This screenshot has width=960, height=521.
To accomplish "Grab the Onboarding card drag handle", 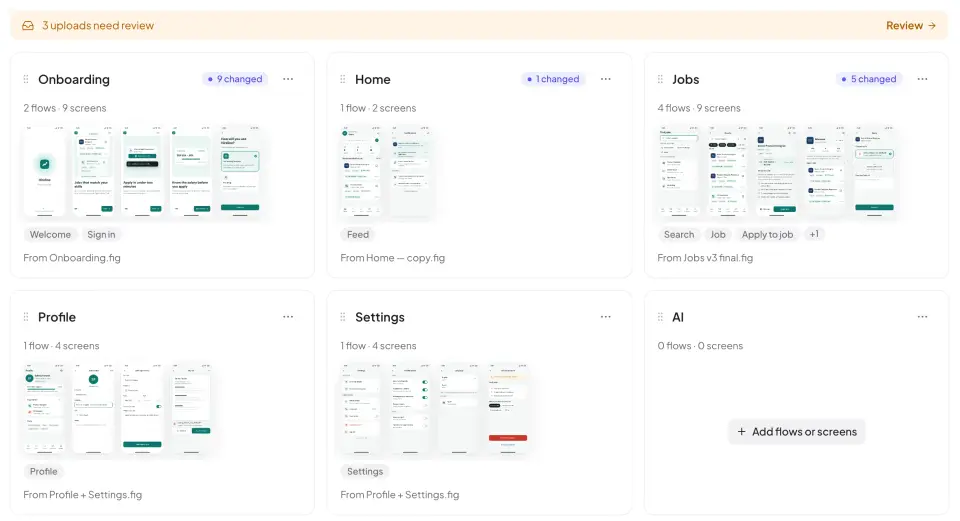I will [x=26, y=79].
